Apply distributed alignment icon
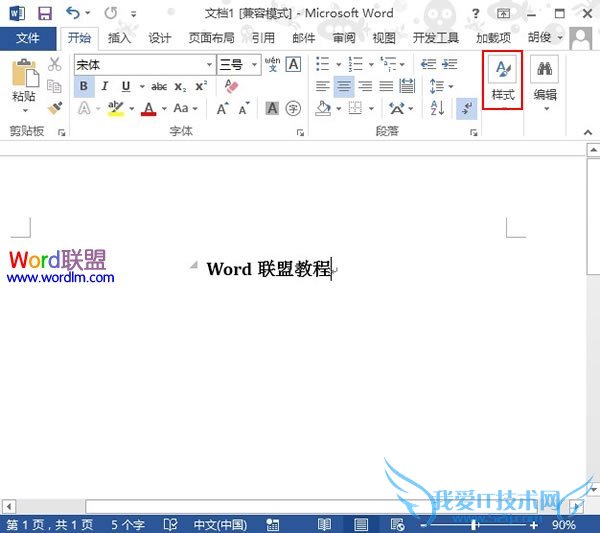The height and width of the screenshot is (533, 600). (407, 86)
